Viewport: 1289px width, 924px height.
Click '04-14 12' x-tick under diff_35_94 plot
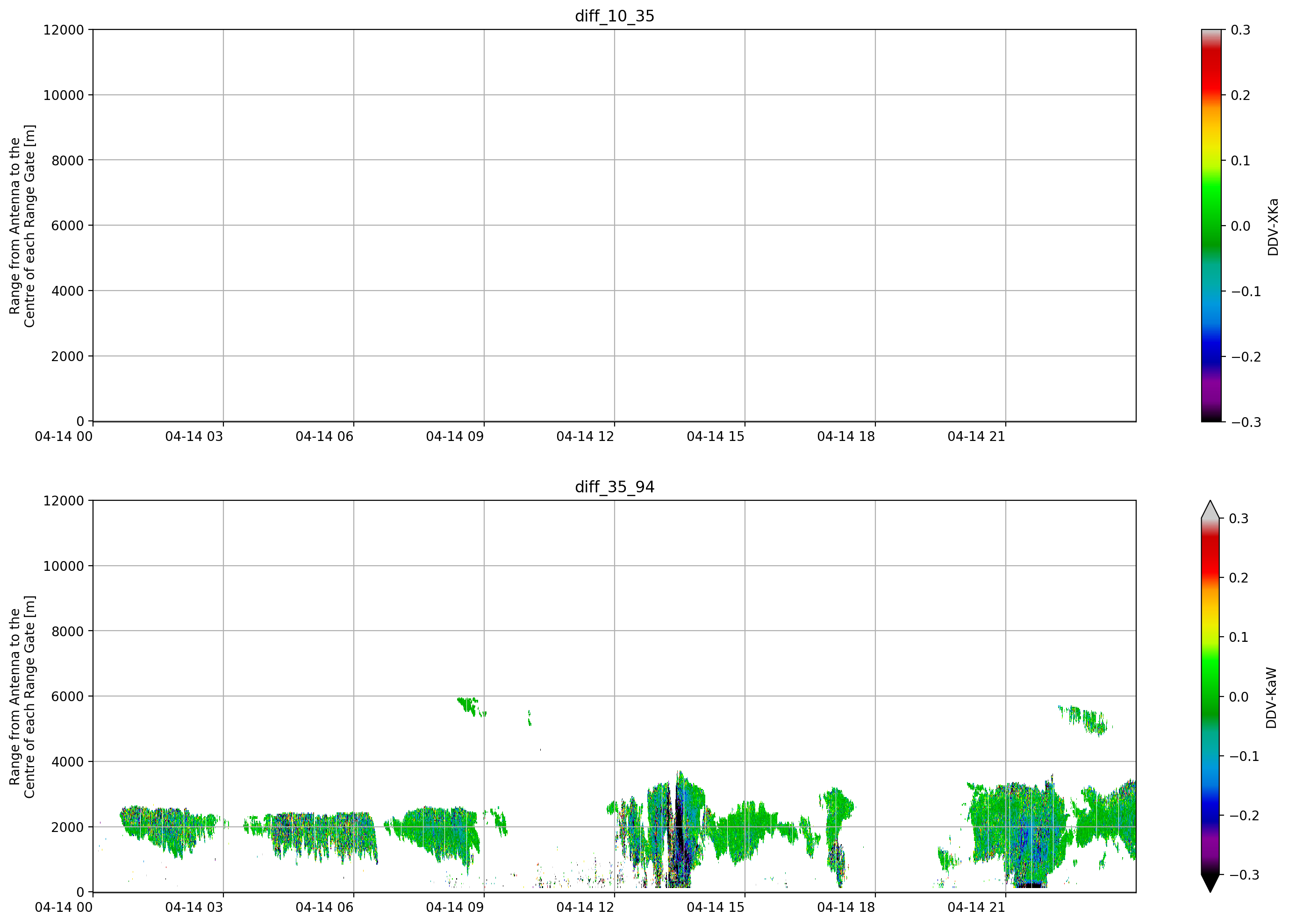[586, 907]
